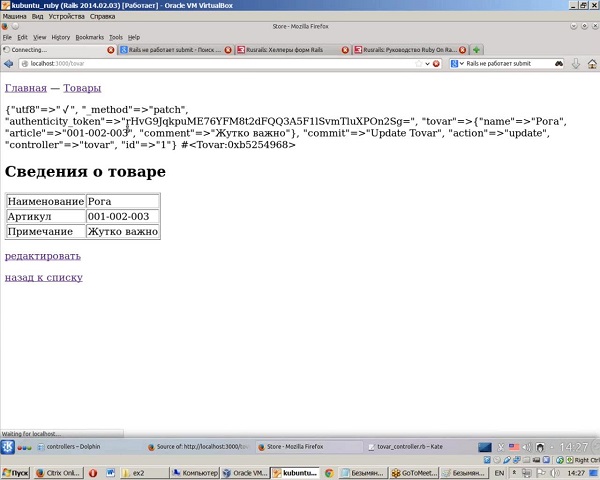Click the Firefox back arrow button
This screenshot has width=600, height=480.
click(9, 63)
